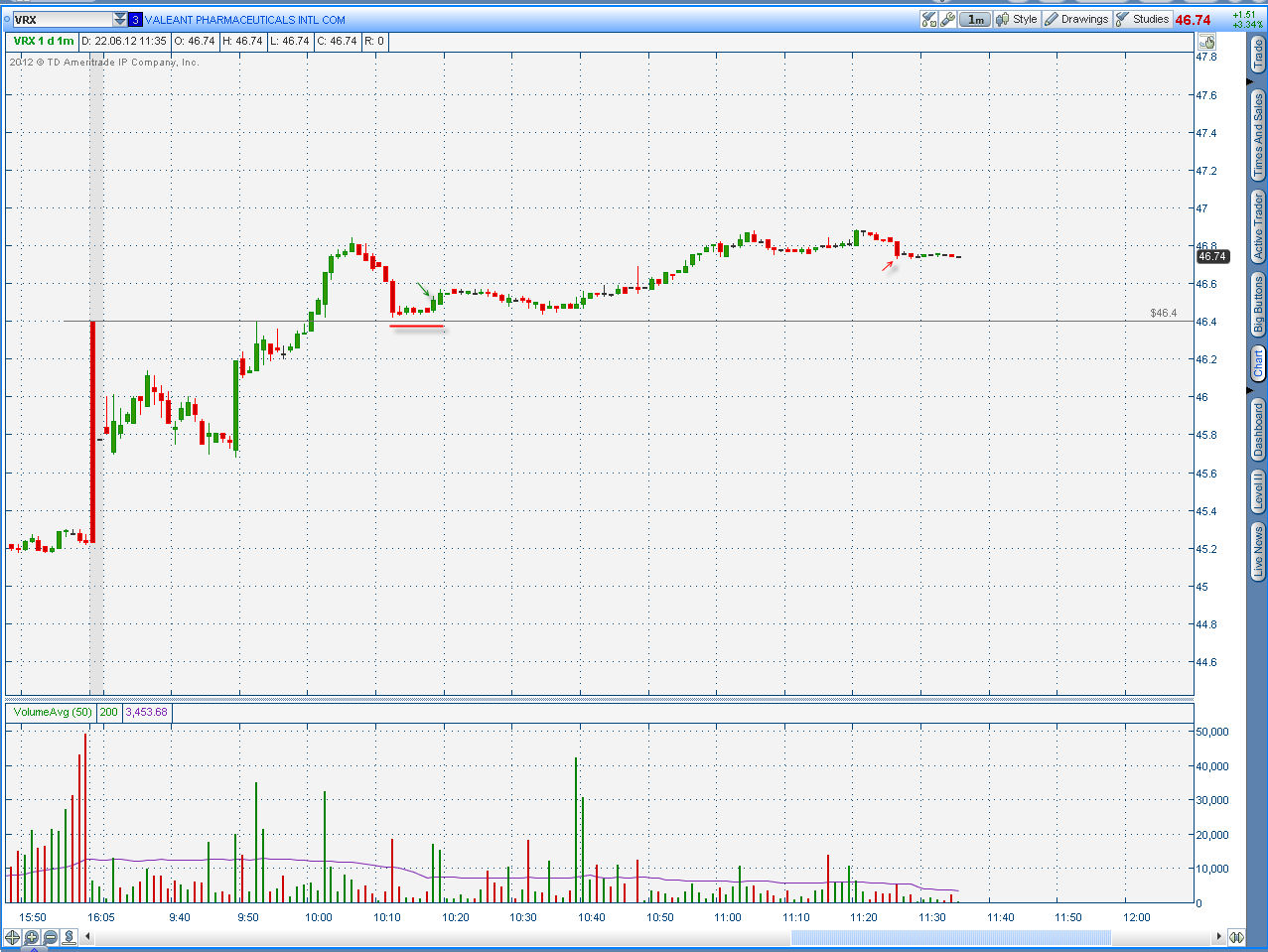
Task: Click the blue color-link number 3 icon
Action: click(x=136, y=20)
